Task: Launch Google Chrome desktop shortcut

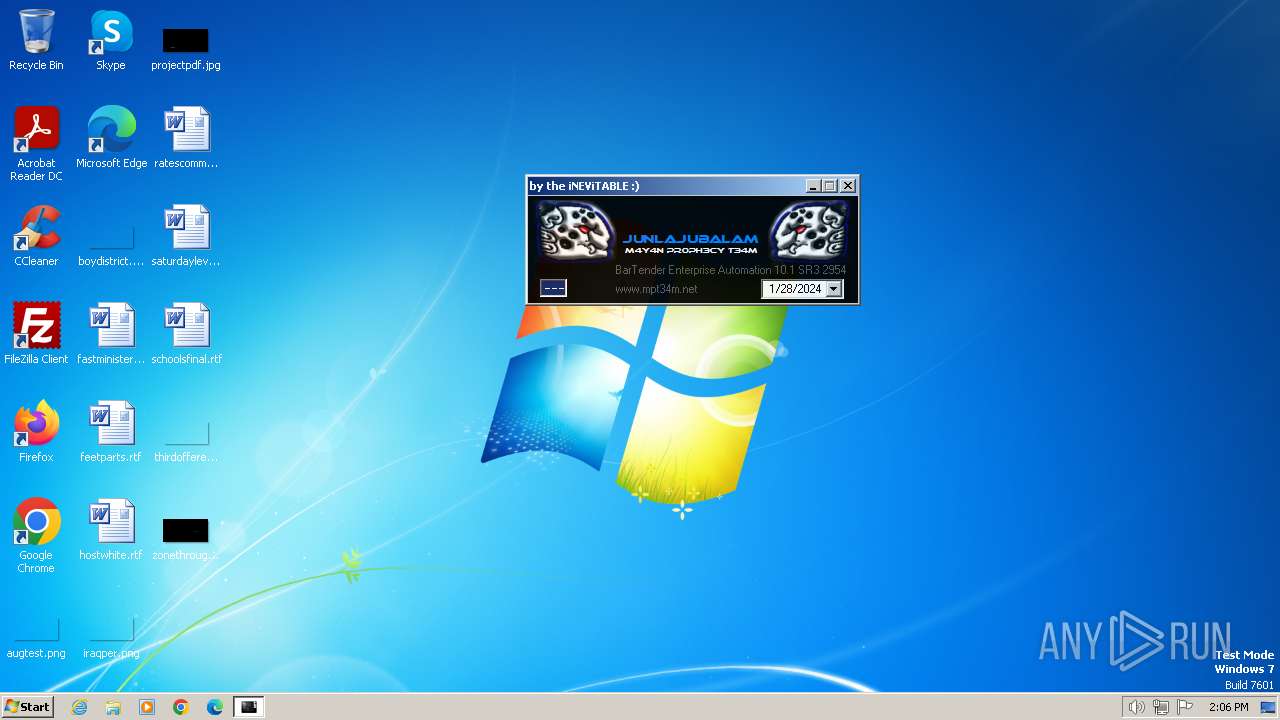Action: coord(36,536)
